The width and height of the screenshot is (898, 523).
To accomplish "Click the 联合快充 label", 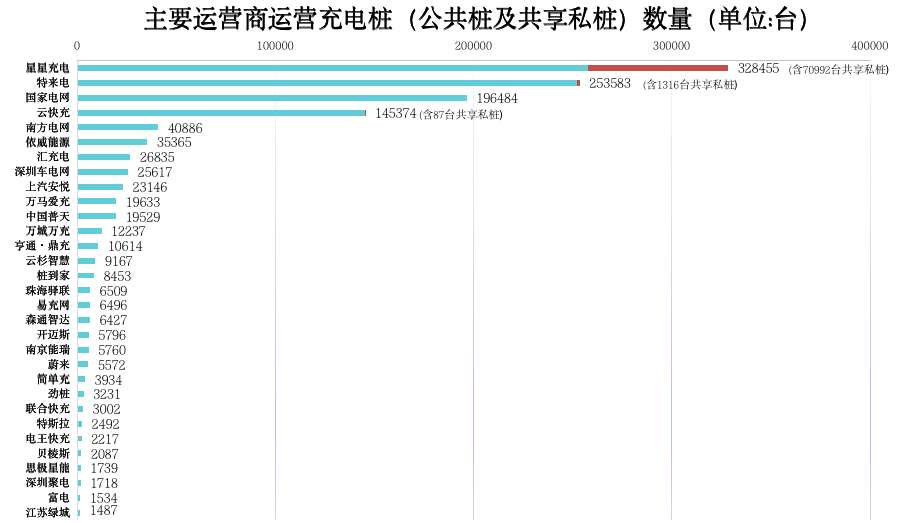I will pyautogui.click(x=48, y=408).
